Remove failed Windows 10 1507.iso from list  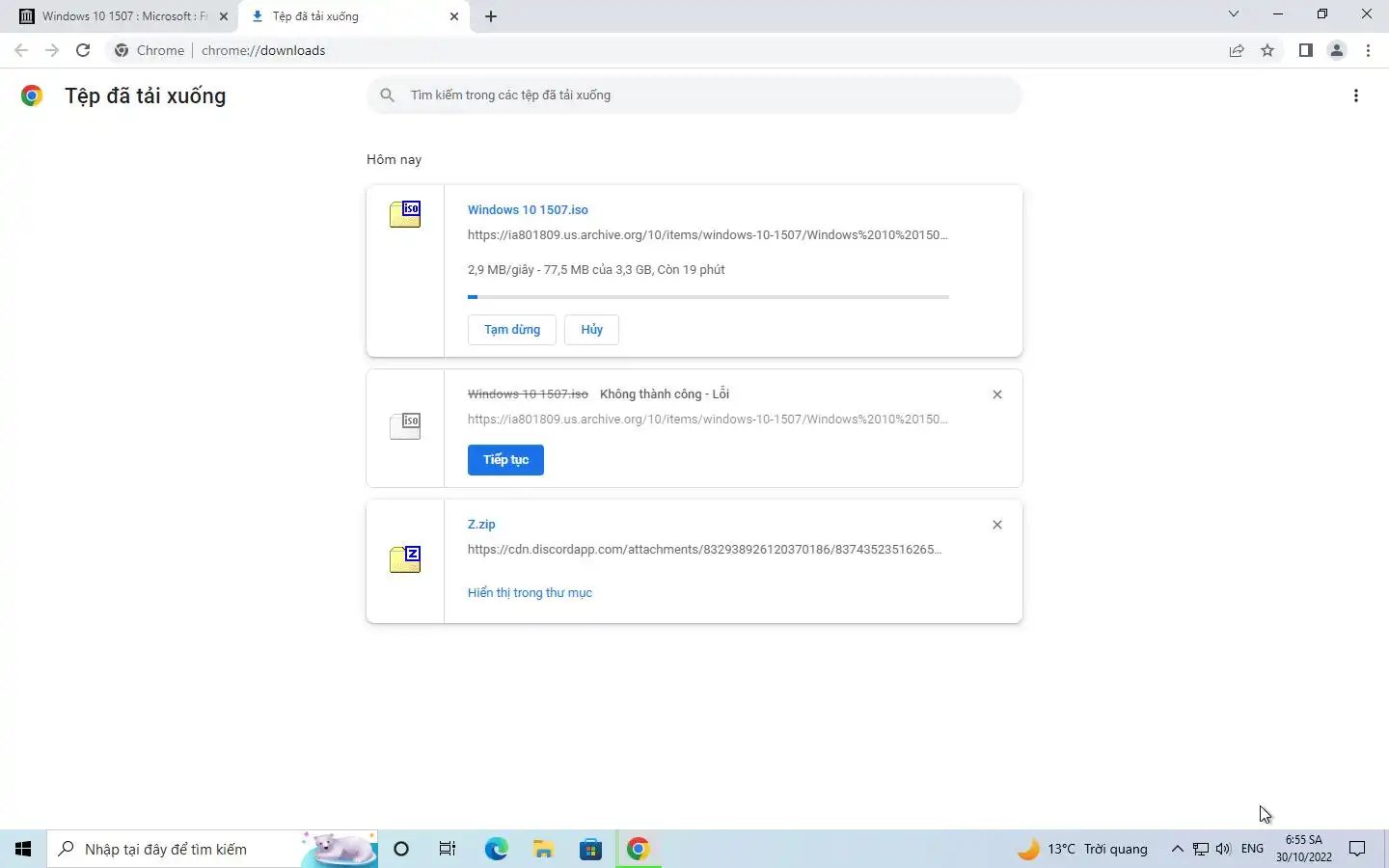(997, 394)
